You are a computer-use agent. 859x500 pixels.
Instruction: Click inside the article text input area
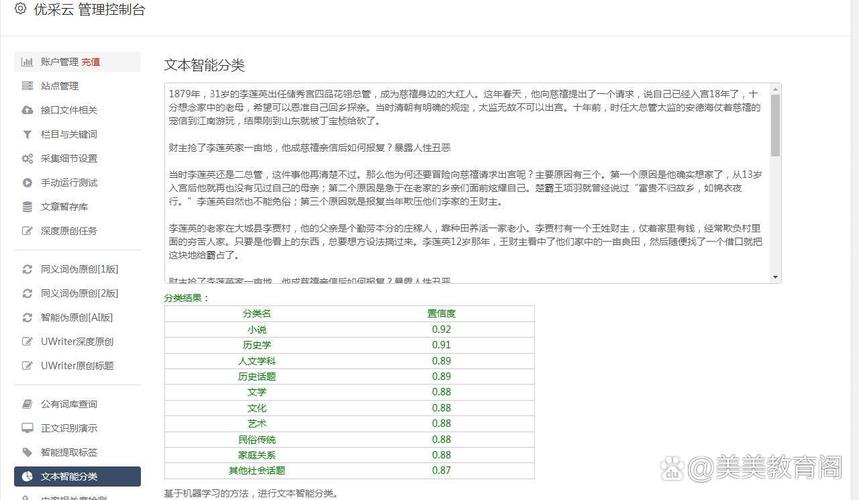[467, 183]
